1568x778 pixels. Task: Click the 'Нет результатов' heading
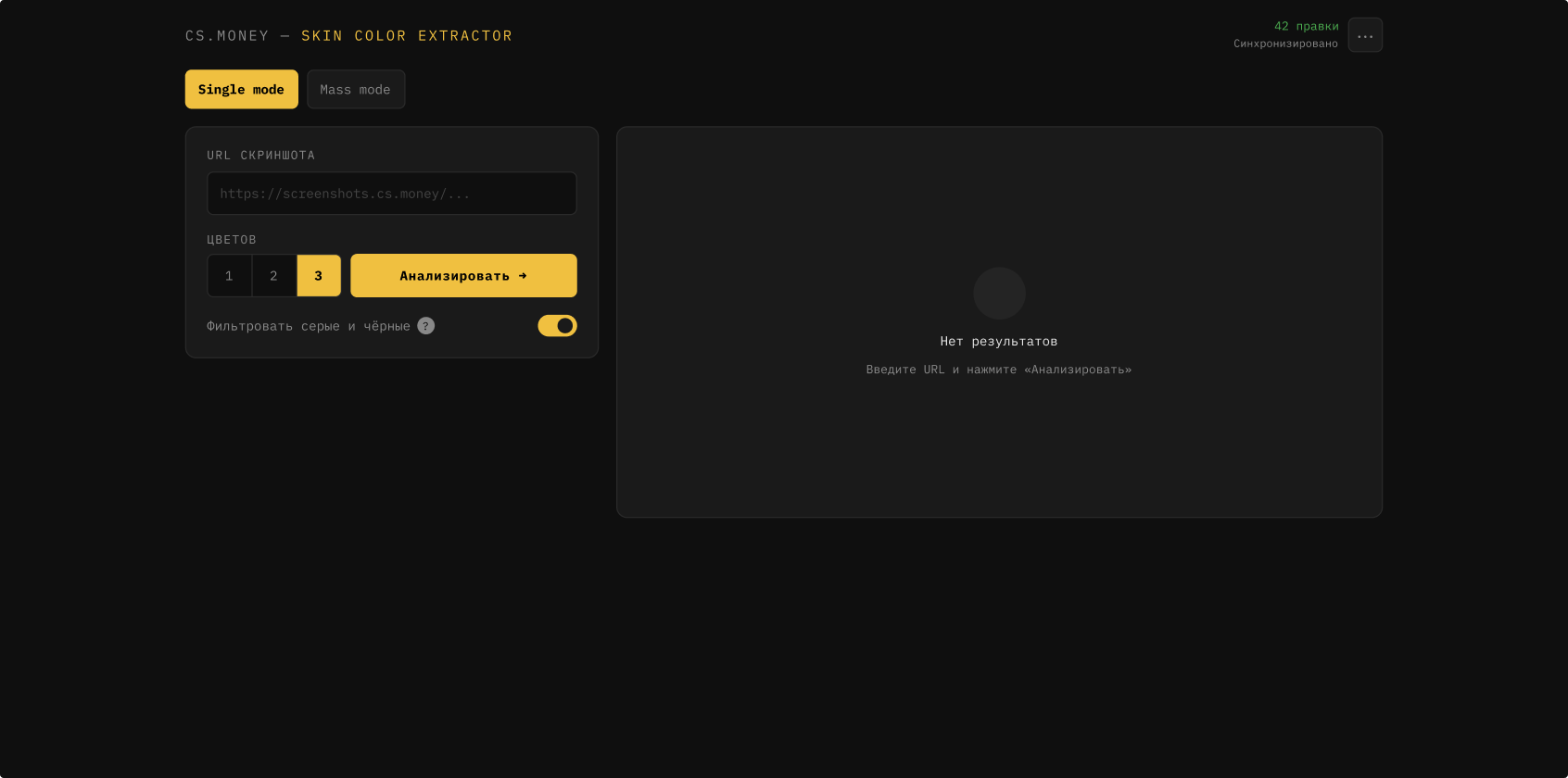point(999,341)
